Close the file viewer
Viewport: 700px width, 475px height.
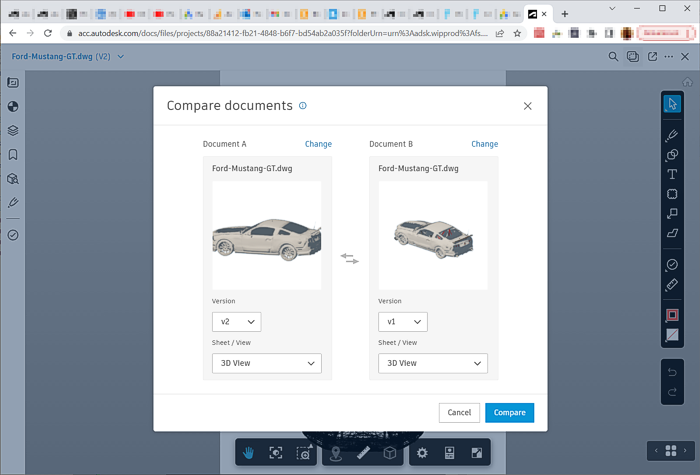coord(685,57)
